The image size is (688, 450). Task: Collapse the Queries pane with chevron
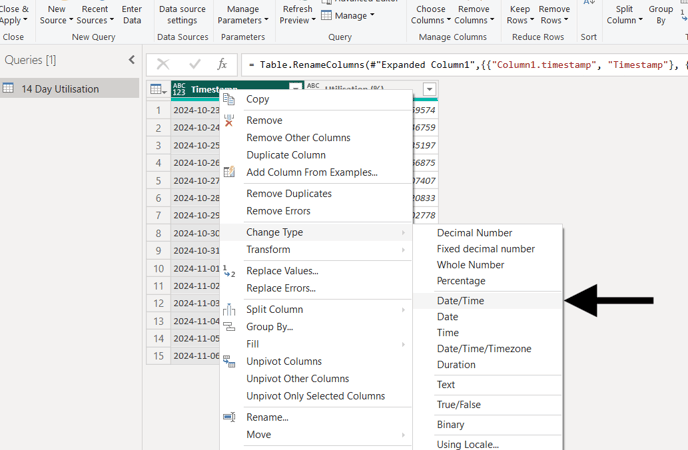click(132, 60)
